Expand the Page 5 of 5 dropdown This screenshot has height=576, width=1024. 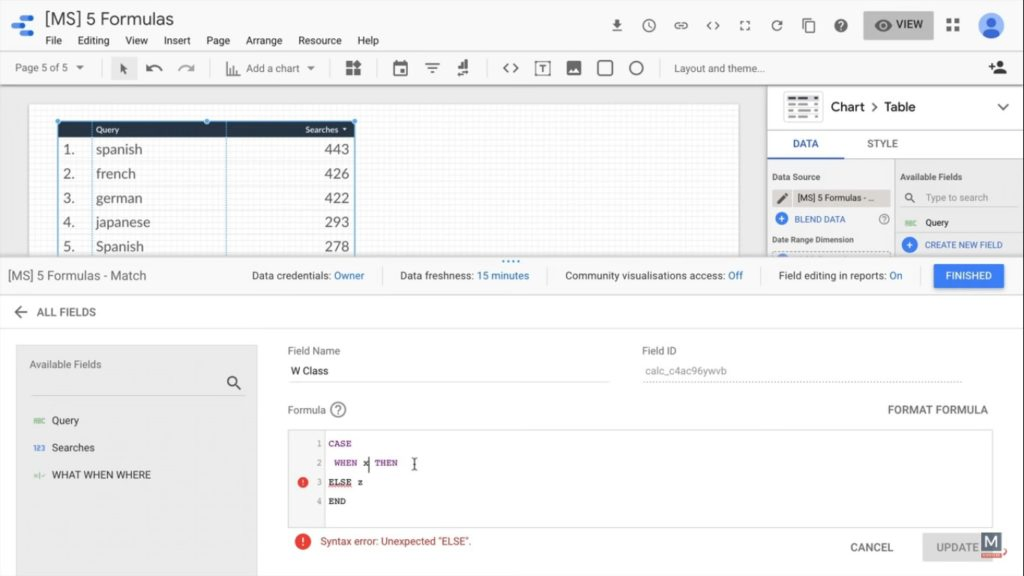tap(50, 68)
